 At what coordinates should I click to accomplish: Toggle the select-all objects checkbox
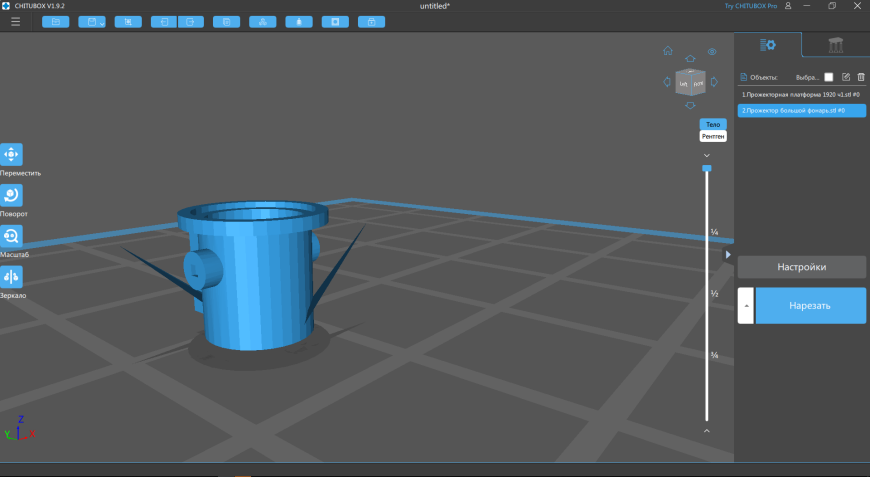[828, 77]
